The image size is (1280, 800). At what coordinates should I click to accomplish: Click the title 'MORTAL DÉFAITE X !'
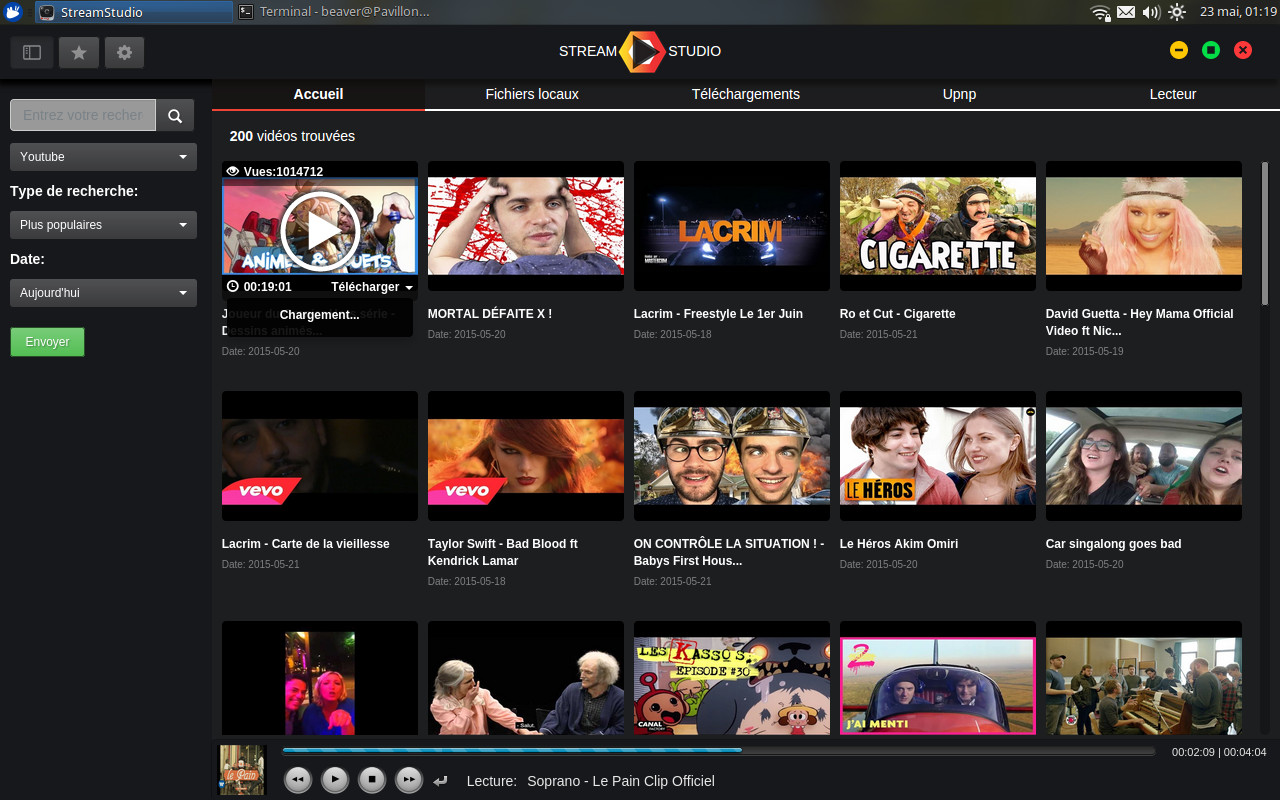(490, 314)
